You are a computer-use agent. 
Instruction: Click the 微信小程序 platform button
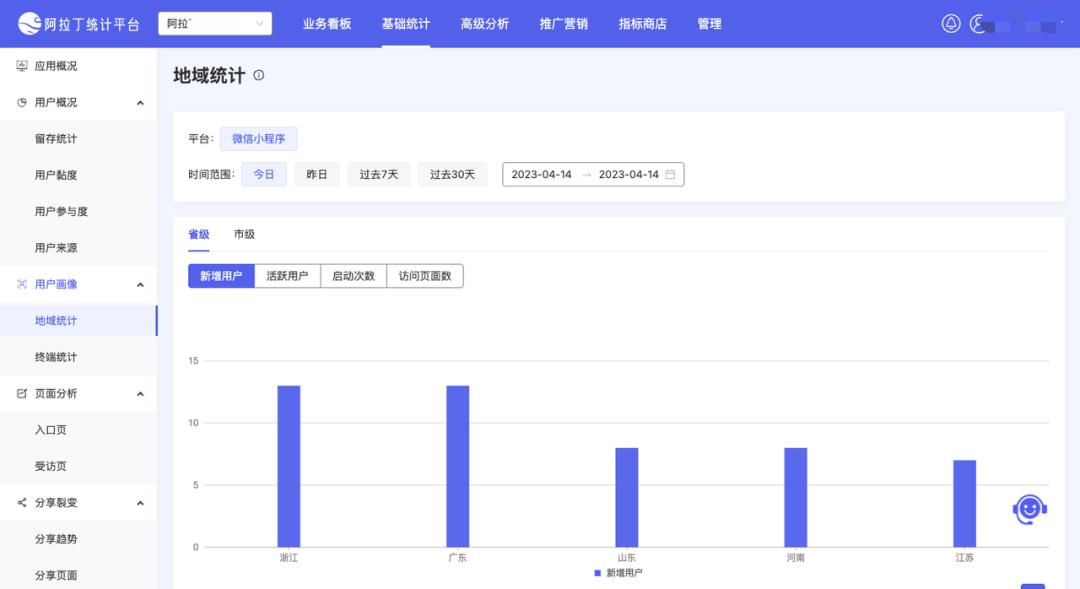258,138
